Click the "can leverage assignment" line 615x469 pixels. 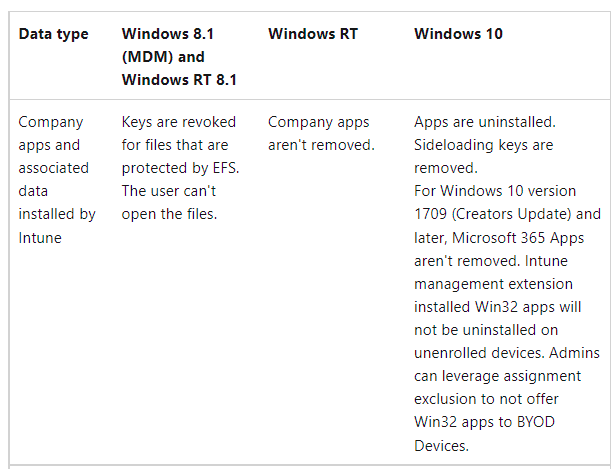coord(497,376)
